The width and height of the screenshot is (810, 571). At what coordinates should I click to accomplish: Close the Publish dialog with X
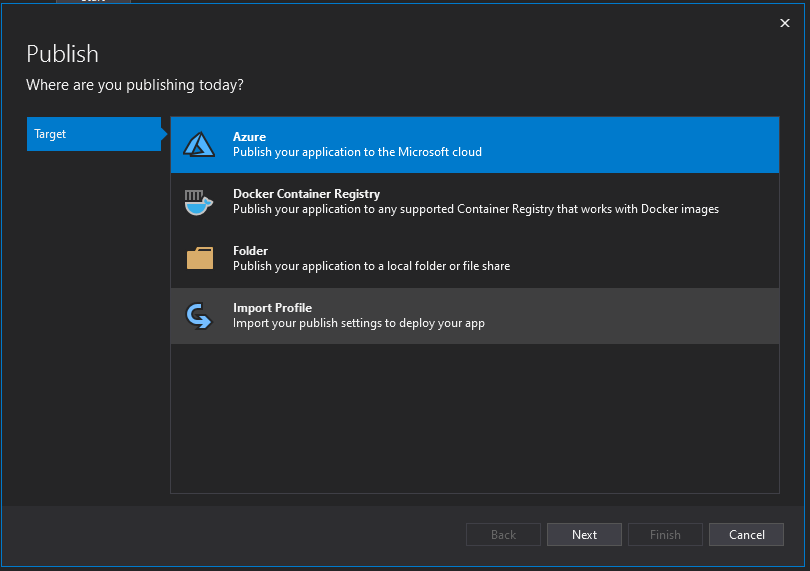pyautogui.click(x=785, y=23)
